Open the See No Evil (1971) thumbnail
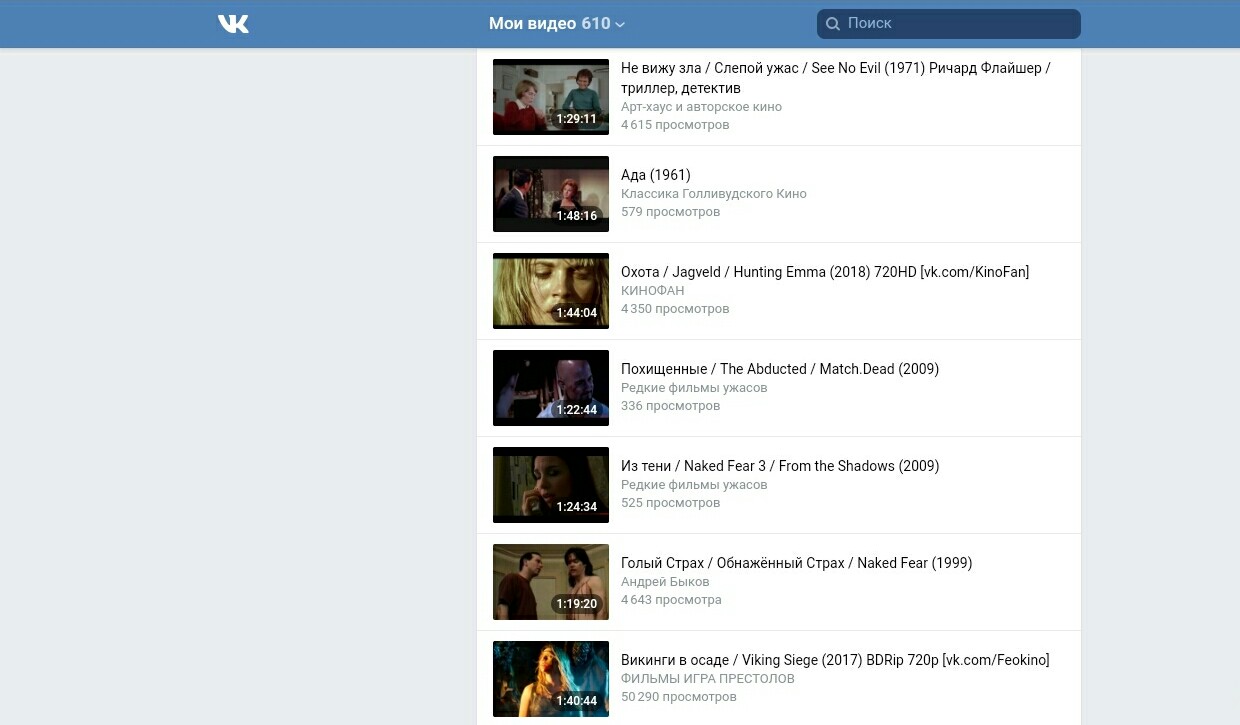 click(551, 97)
